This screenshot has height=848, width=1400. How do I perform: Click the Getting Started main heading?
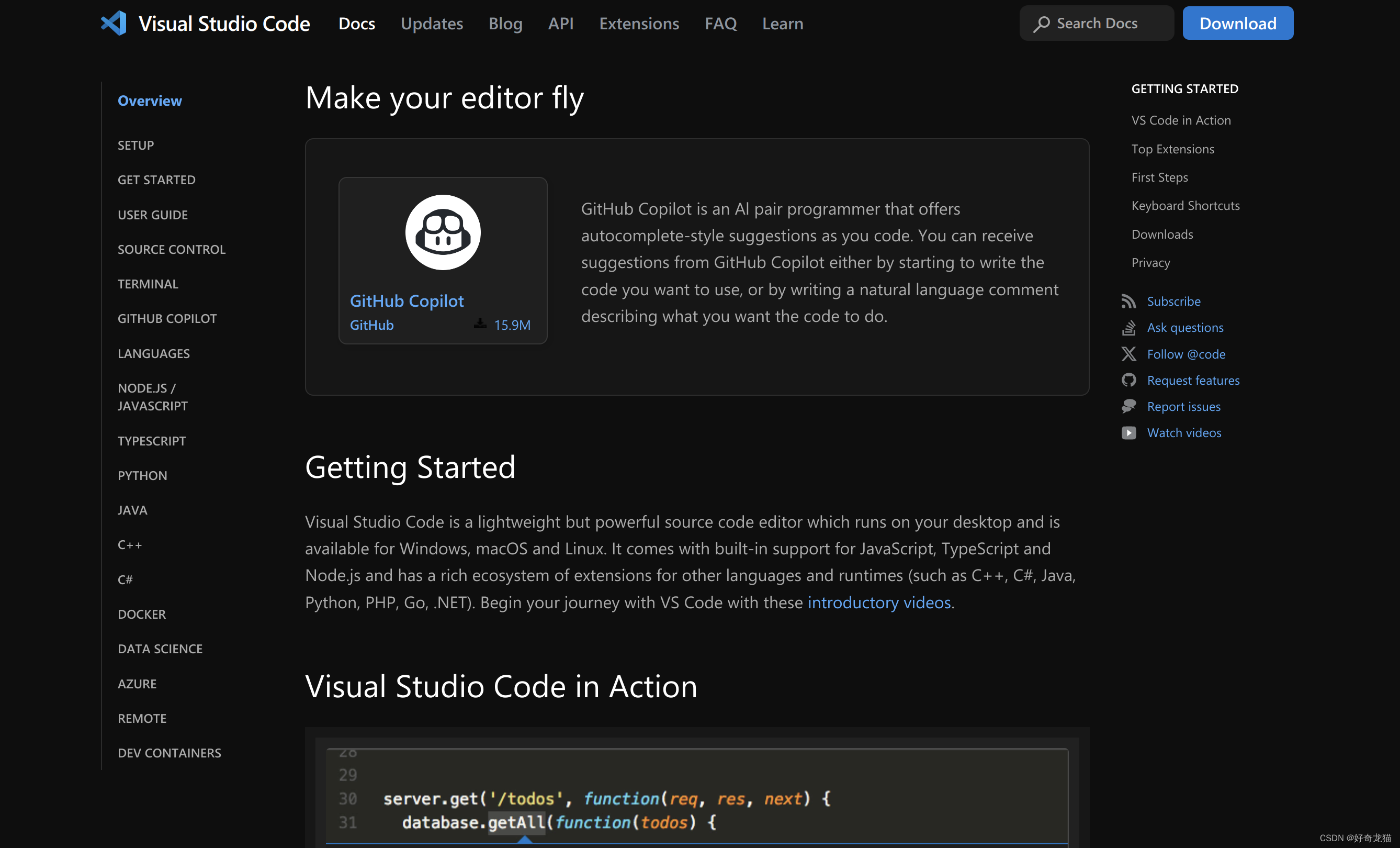click(410, 467)
